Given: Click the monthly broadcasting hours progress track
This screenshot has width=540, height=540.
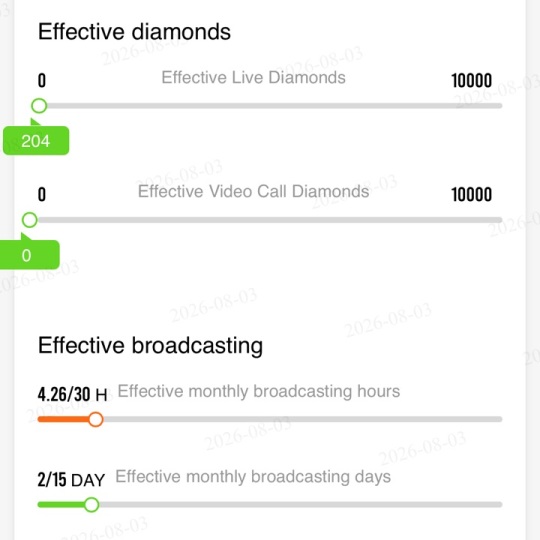Looking at the screenshot, I should (270, 419).
